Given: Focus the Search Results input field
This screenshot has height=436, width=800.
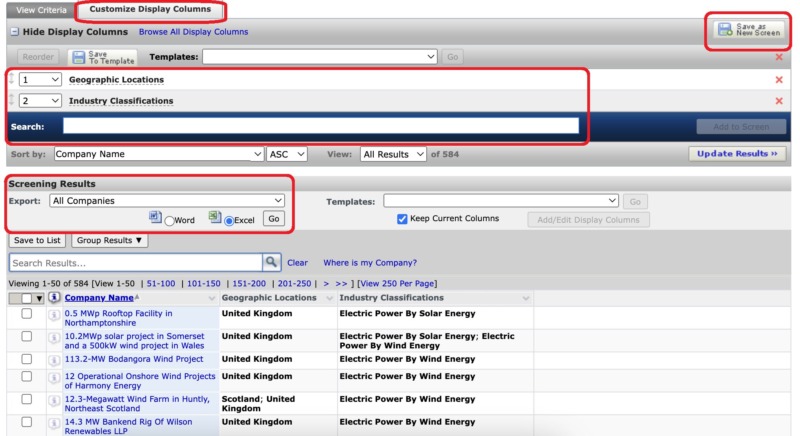Looking at the screenshot, I should point(136,263).
